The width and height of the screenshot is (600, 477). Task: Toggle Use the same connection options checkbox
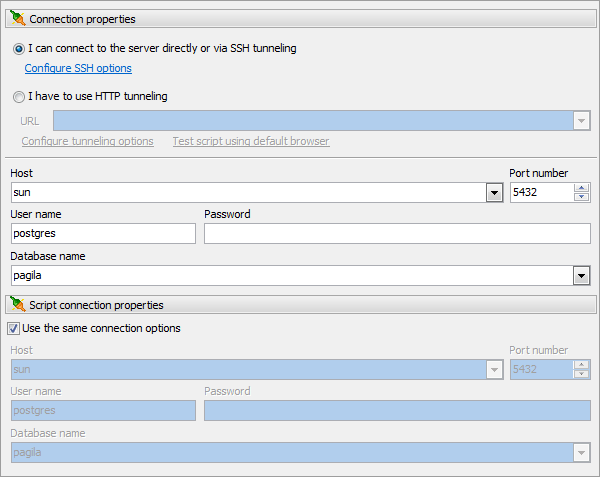click(13, 329)
